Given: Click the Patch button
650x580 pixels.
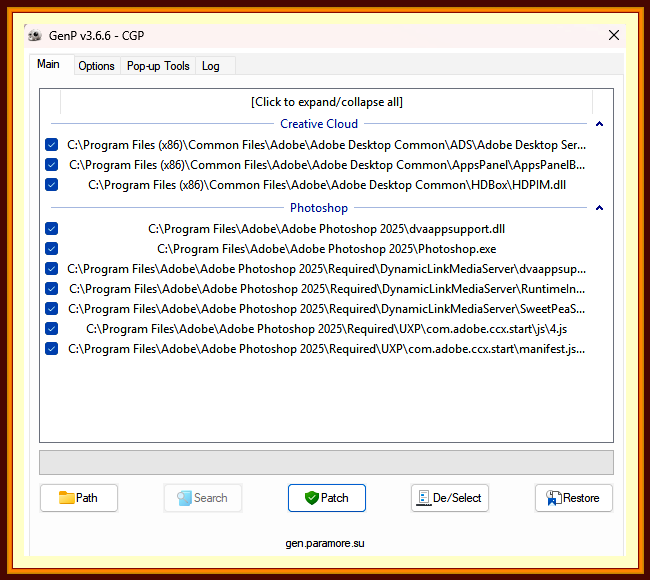Looking at the screenshot, I should point(327,497).
